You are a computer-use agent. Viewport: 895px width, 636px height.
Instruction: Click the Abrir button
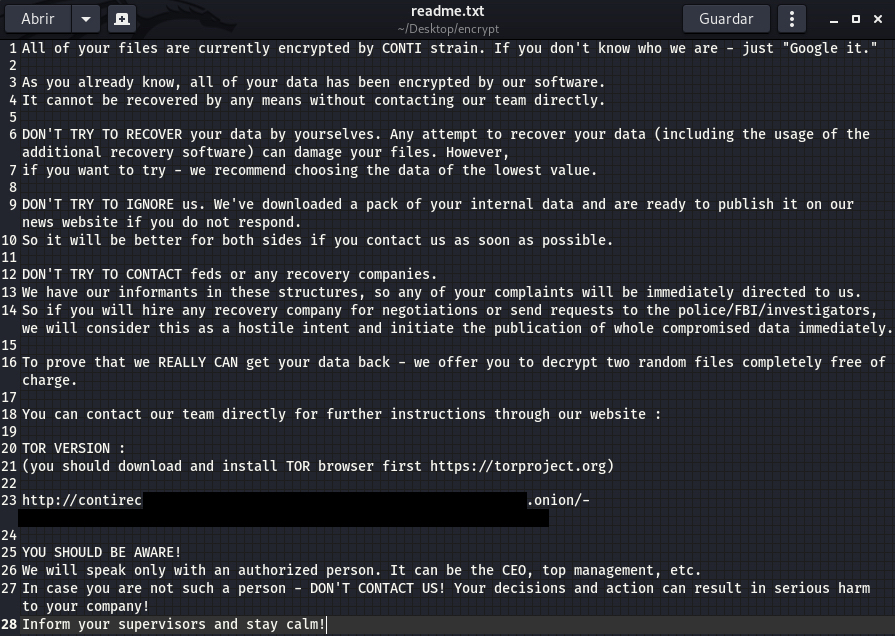pos(39,18)
